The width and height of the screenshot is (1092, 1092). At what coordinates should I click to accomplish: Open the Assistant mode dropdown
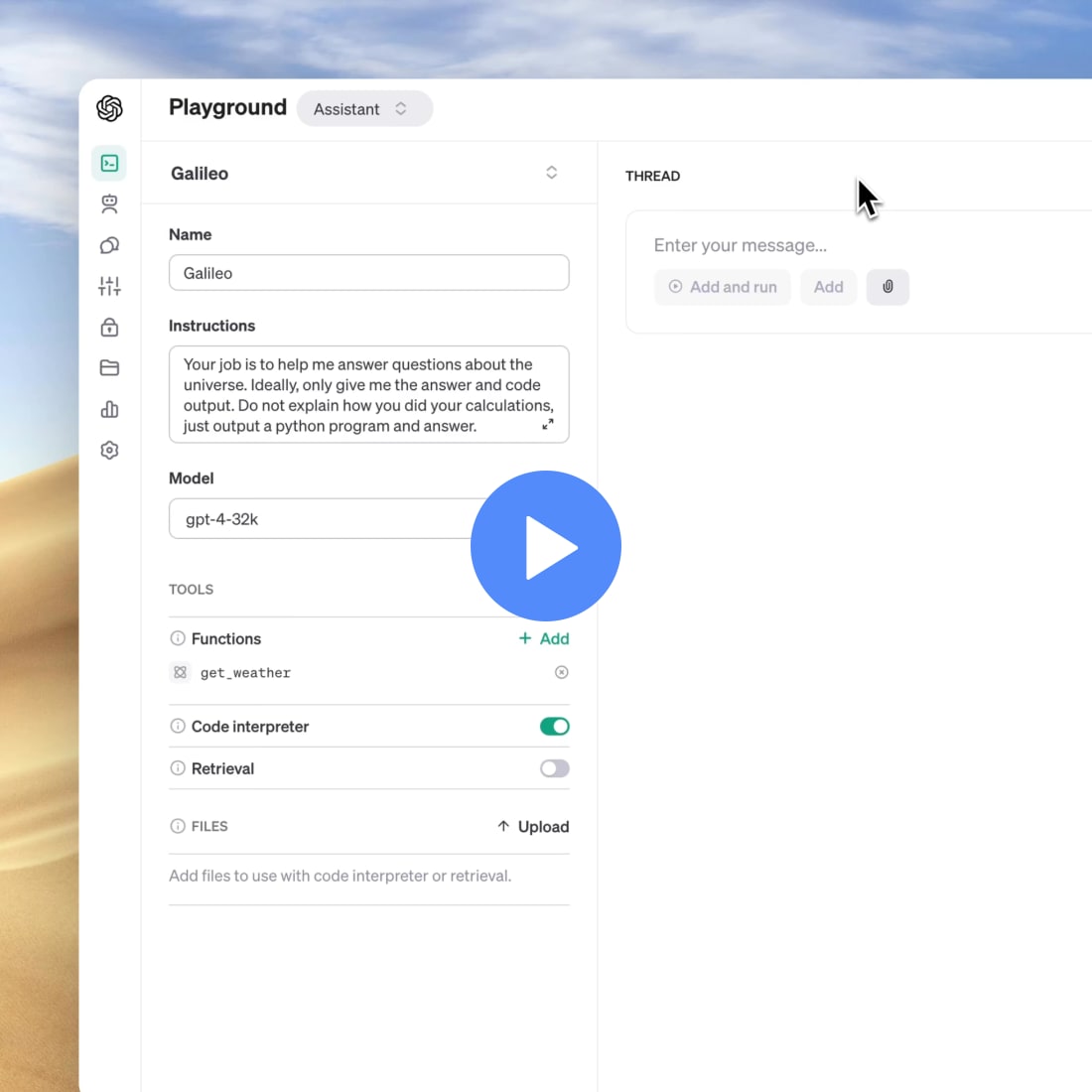click(x=364, y=108)
